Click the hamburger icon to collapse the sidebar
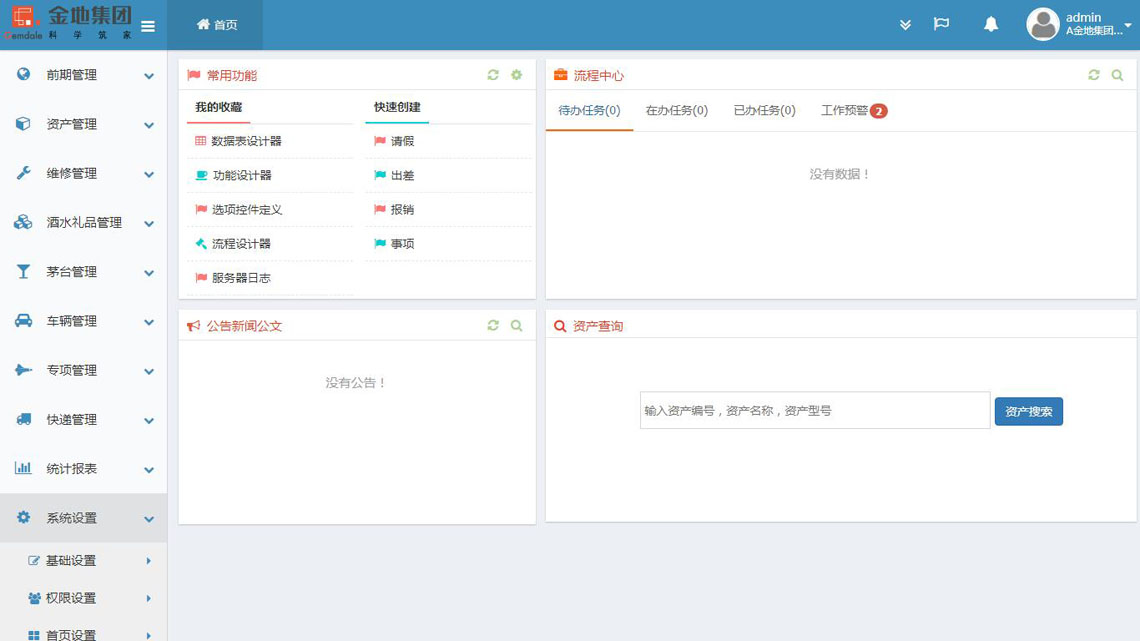Viewport: 1140px width, 641px height. pos(146,26)
